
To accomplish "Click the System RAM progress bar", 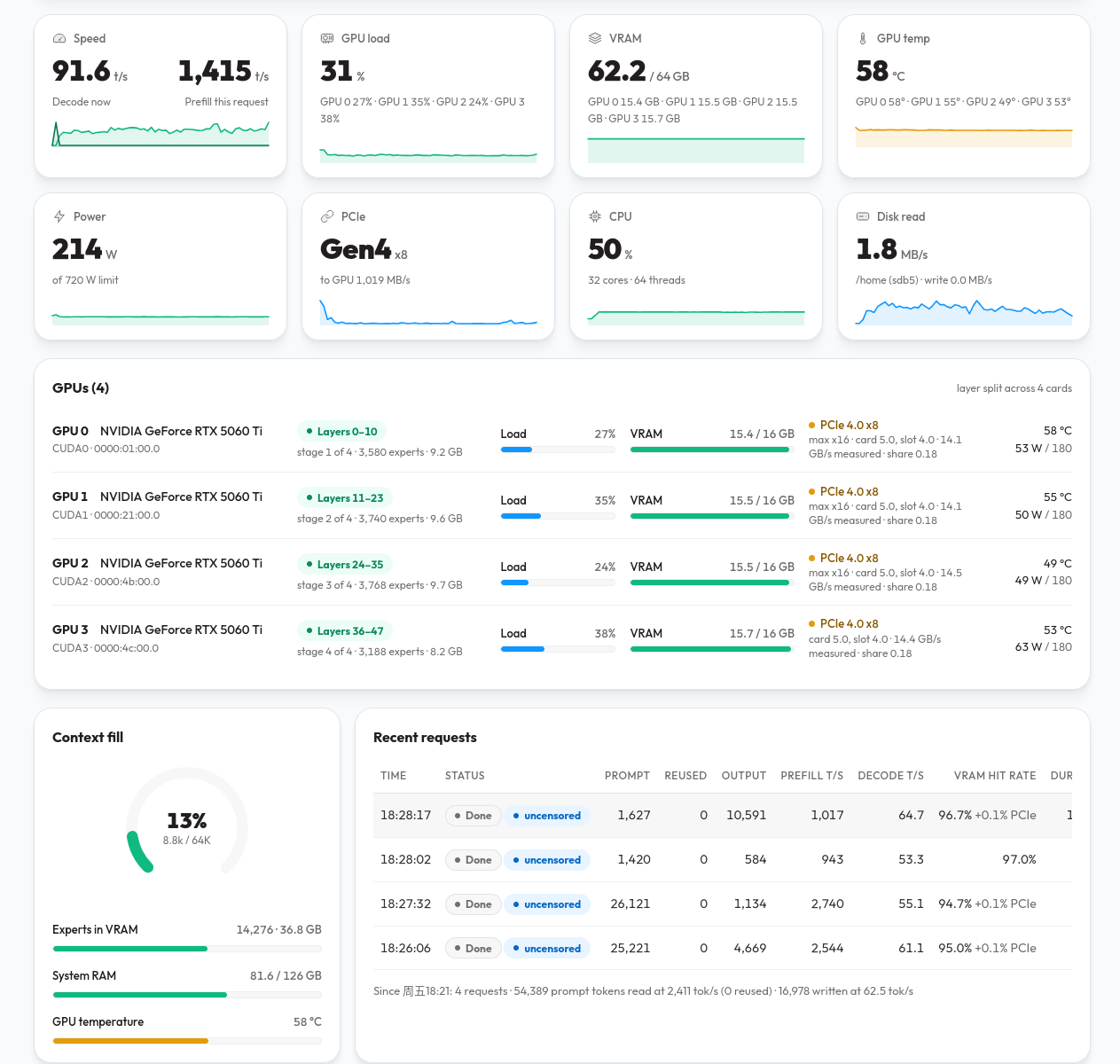I will (187, 995).
